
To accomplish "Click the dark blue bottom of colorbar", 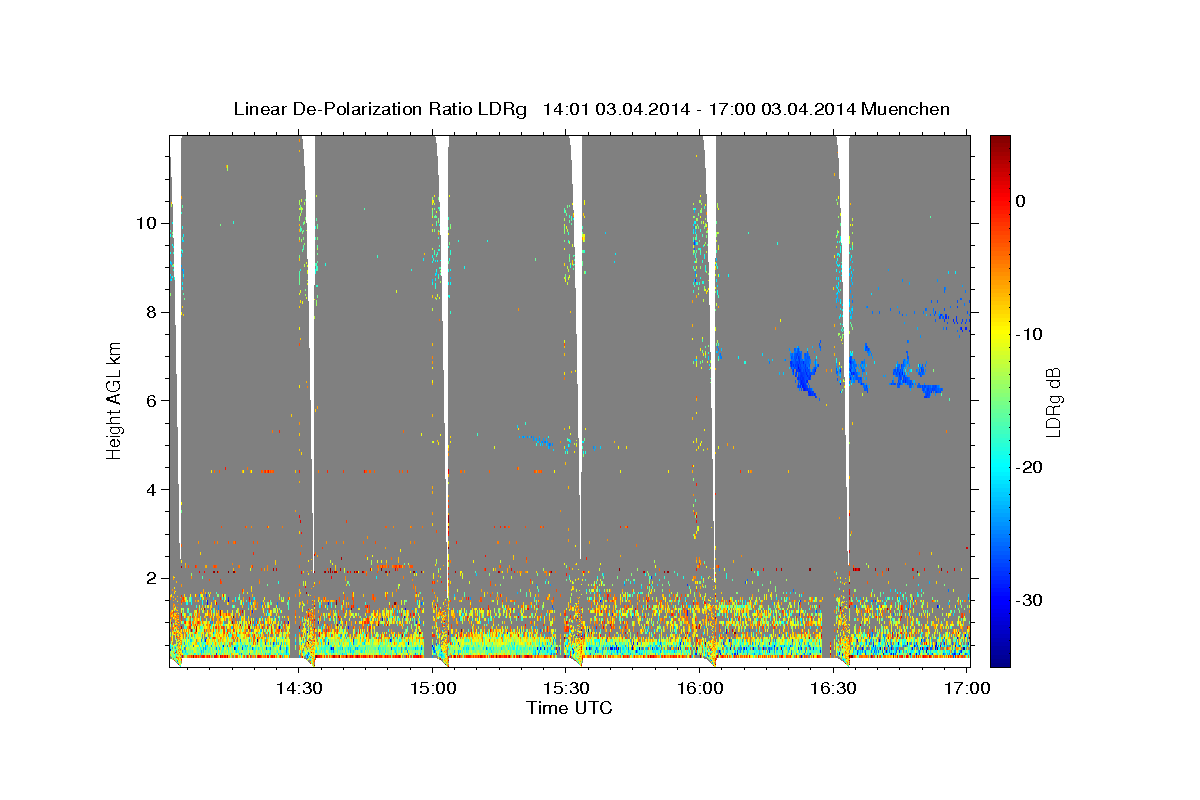I will (1000, 658).
